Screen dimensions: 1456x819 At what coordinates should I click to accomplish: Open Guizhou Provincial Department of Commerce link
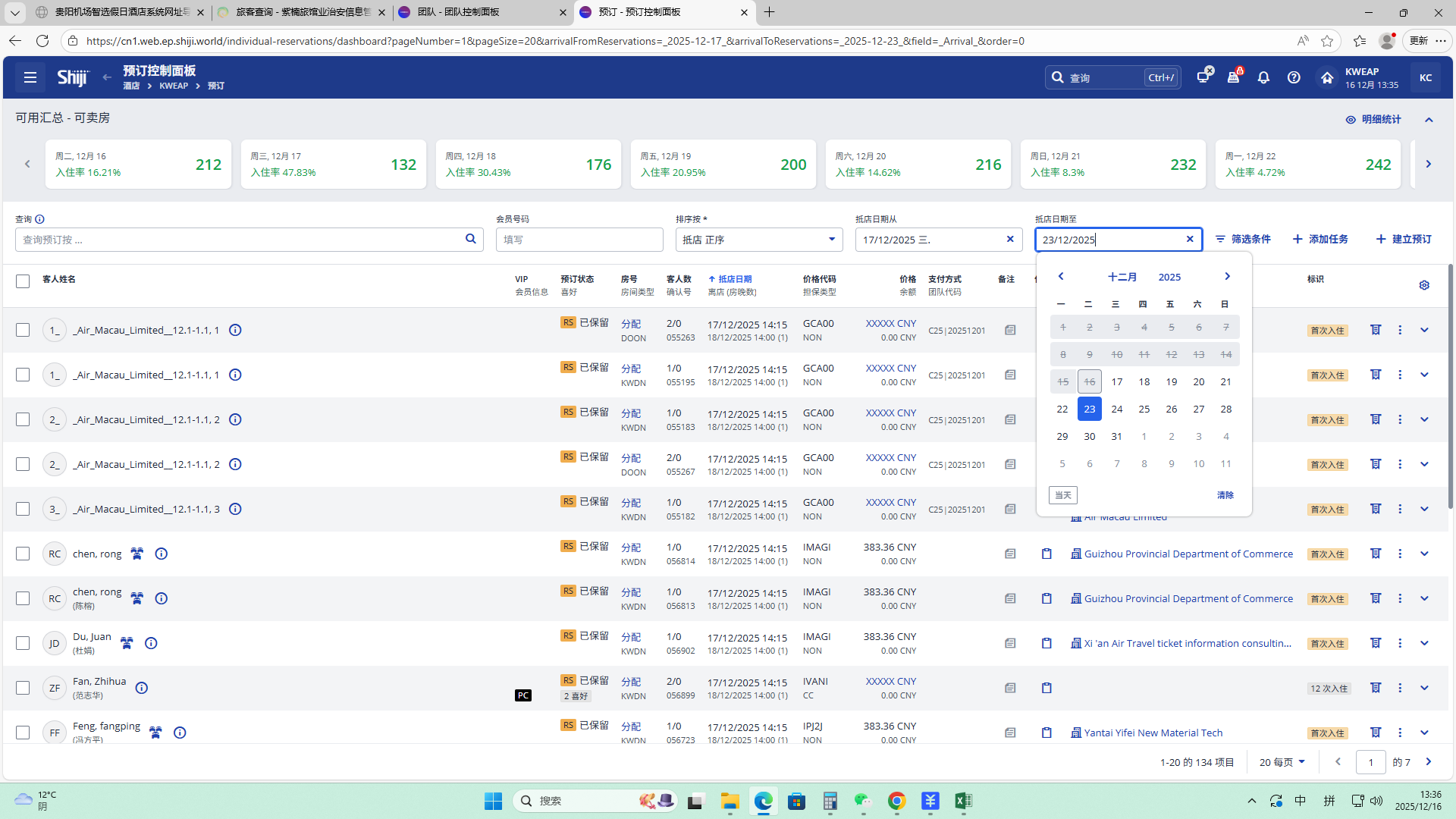[x=1188, y=554]
